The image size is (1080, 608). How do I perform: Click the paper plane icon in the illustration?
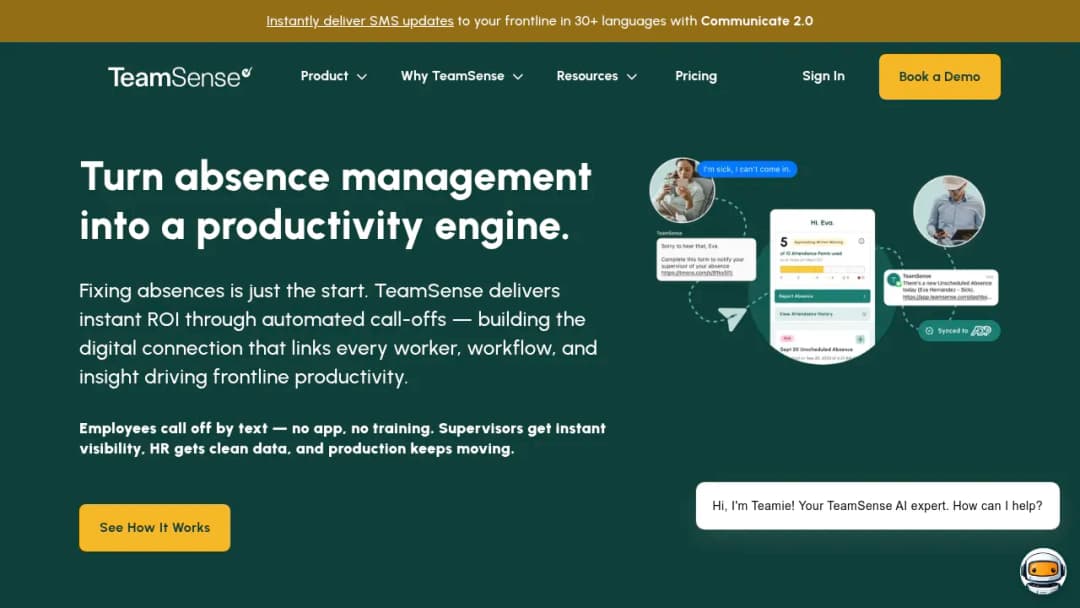pyautogui.click(x=731, y=319)
